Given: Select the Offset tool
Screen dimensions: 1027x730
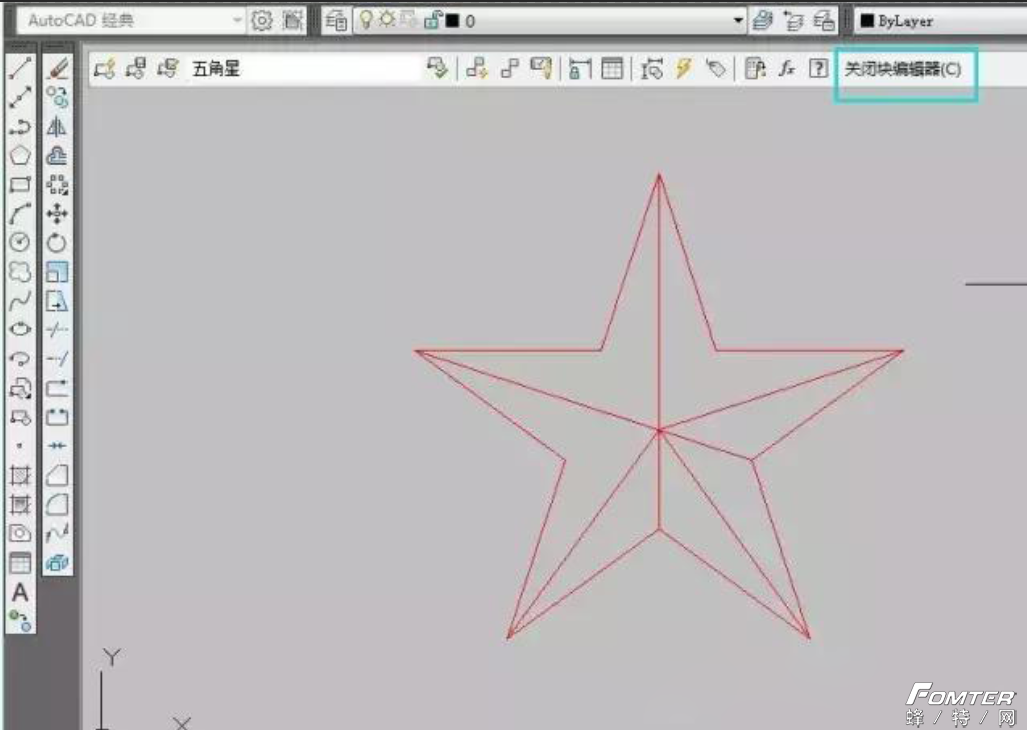Looking at the screenshot, I should click(57, 155).
